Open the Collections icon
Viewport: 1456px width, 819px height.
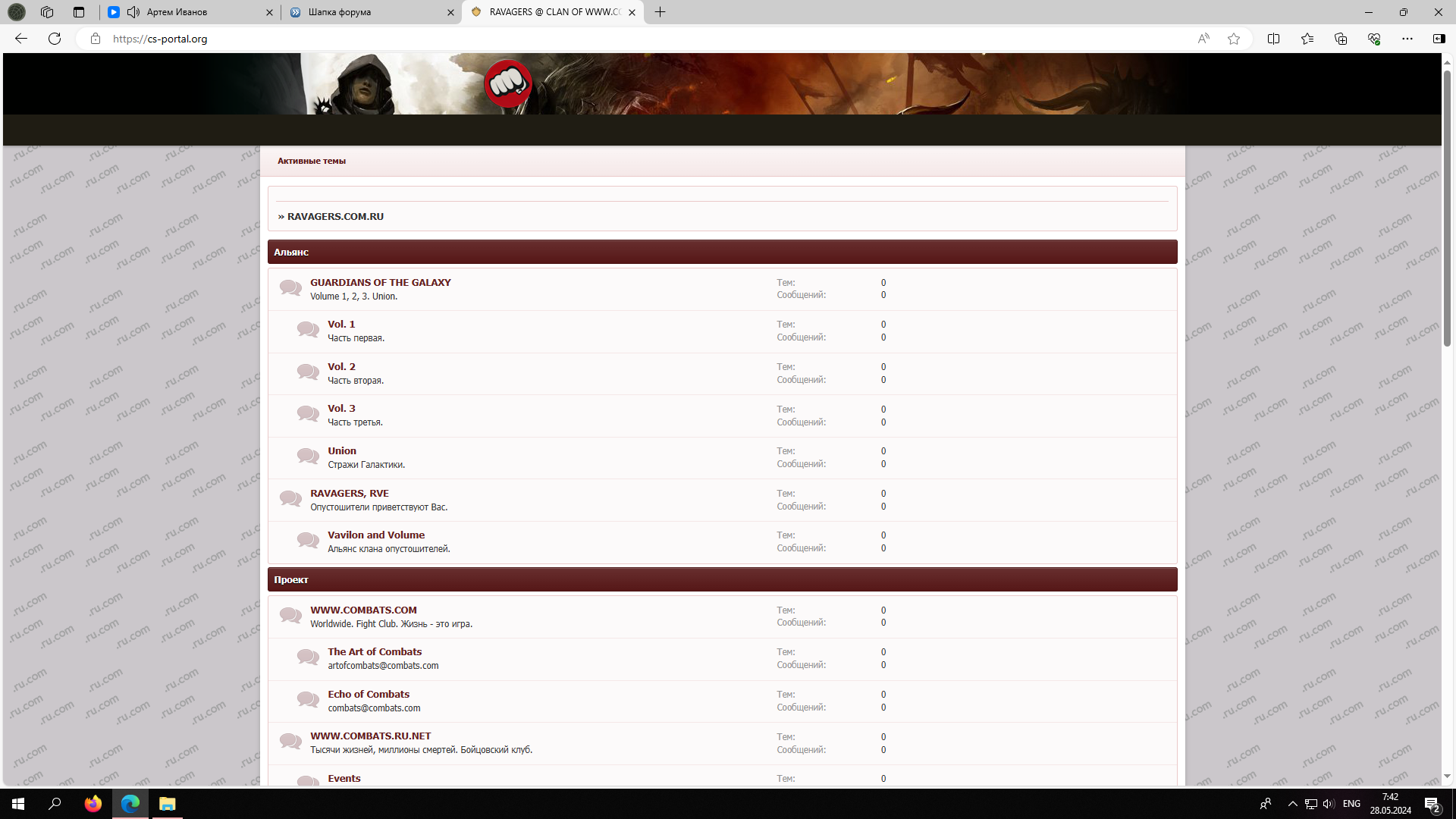point(1341,39)
